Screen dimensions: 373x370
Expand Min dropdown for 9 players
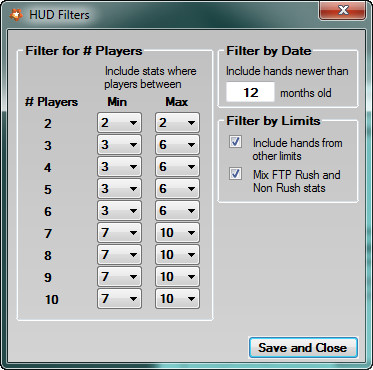coord(119,277)
